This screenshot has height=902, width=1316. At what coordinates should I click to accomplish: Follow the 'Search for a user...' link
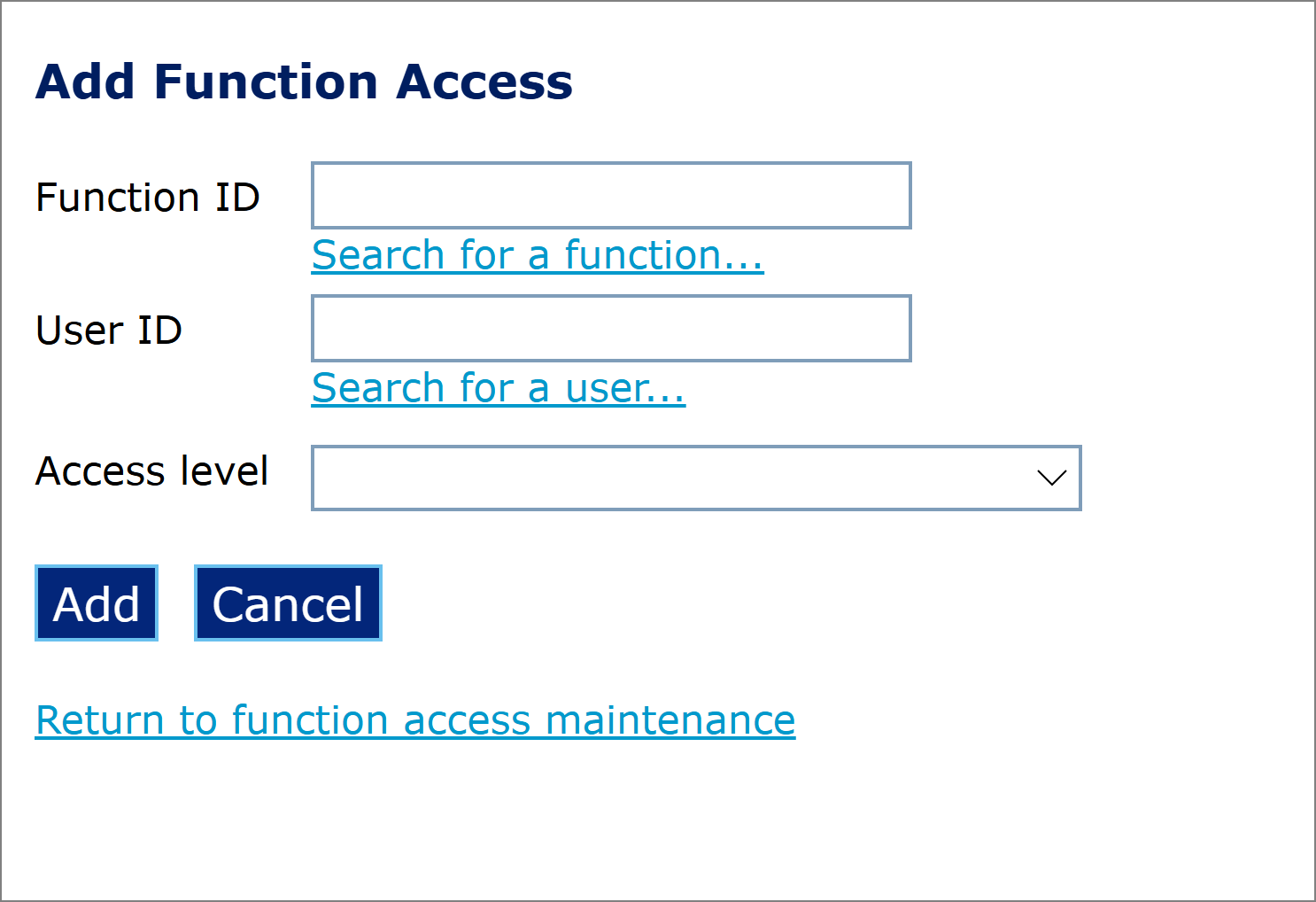click(498, 388)
